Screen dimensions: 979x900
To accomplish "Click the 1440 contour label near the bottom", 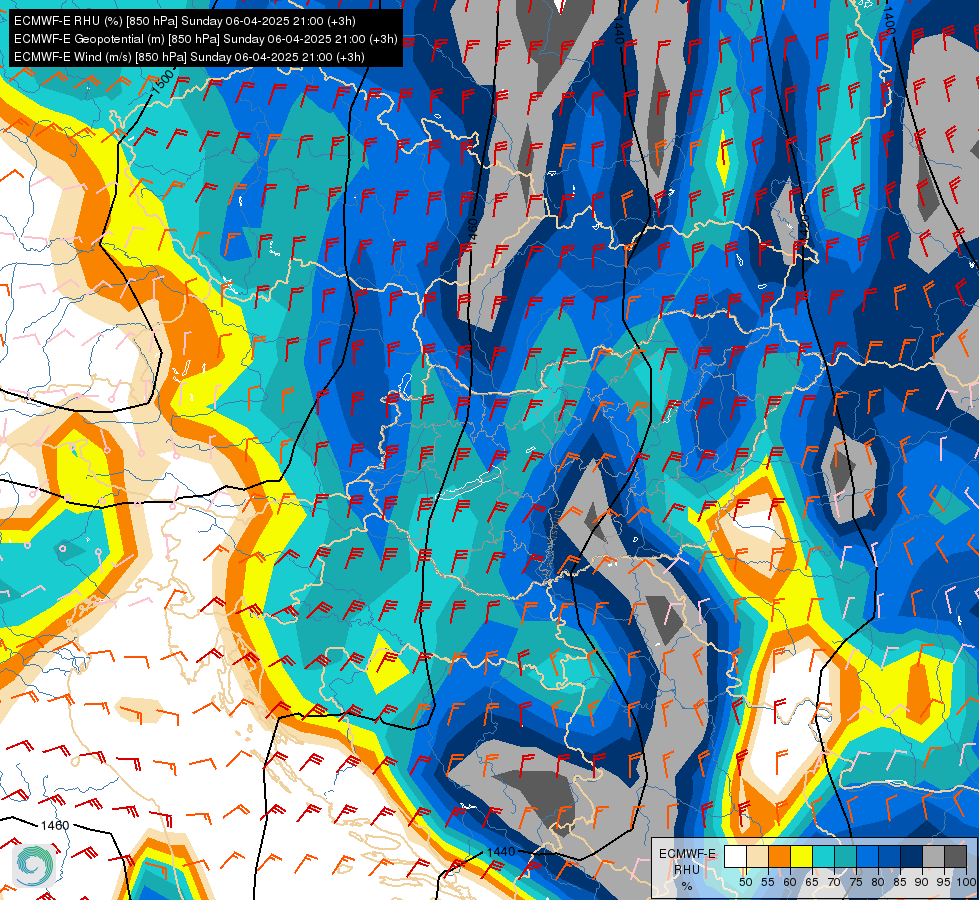I will pos(501,851).
